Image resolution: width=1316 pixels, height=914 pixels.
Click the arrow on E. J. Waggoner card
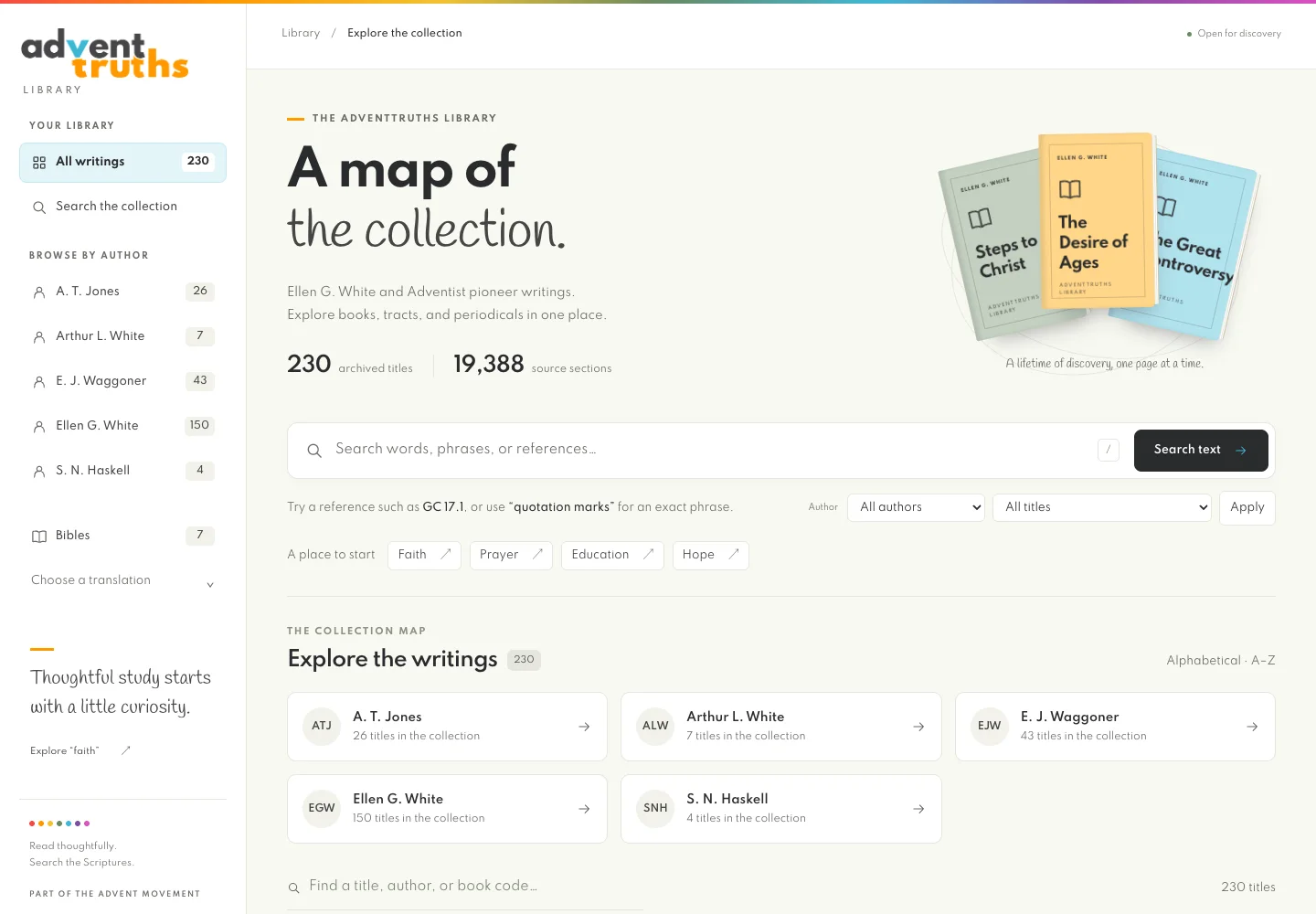tap(1252, 727)
